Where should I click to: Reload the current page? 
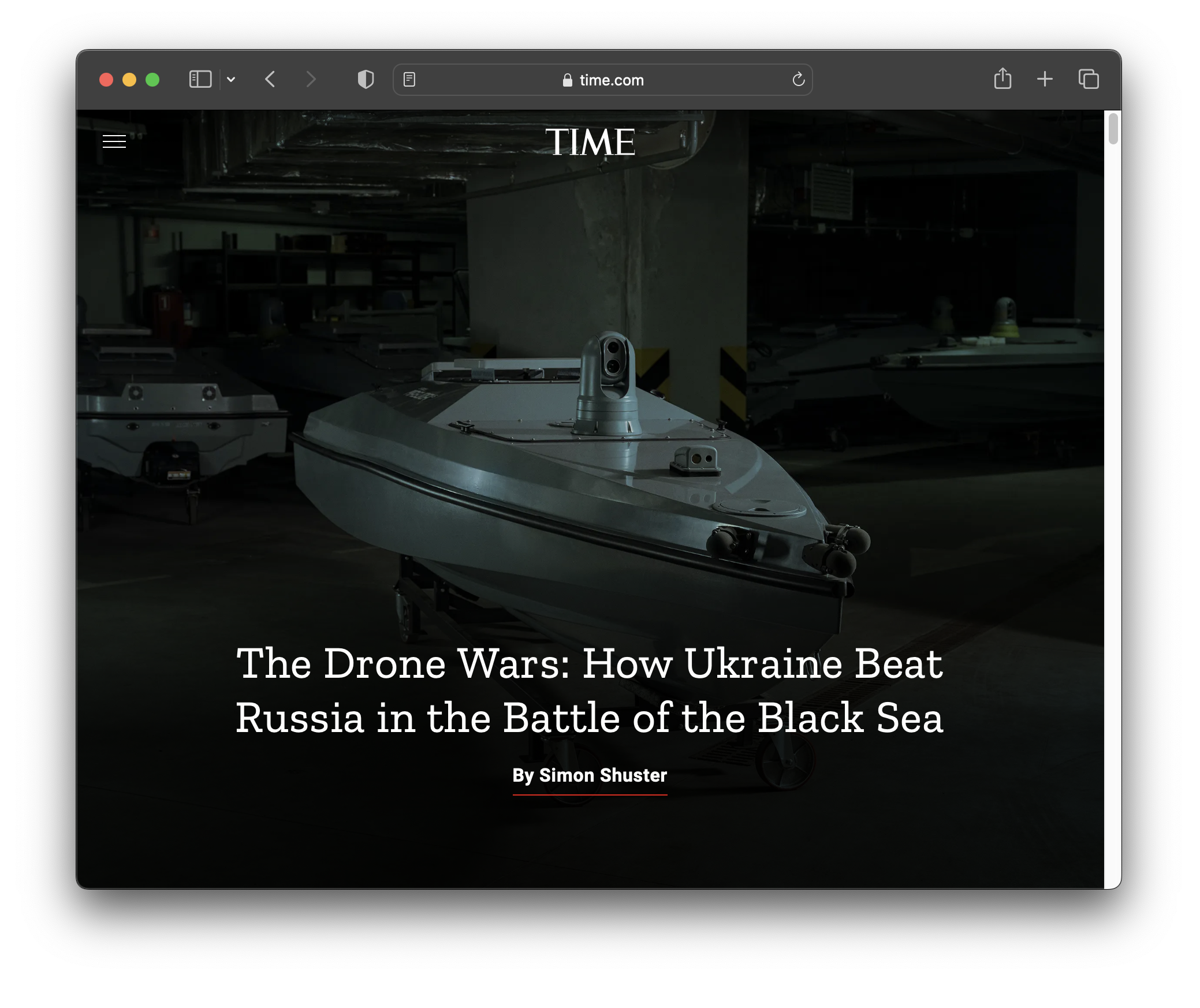click(x=798, y=80)
